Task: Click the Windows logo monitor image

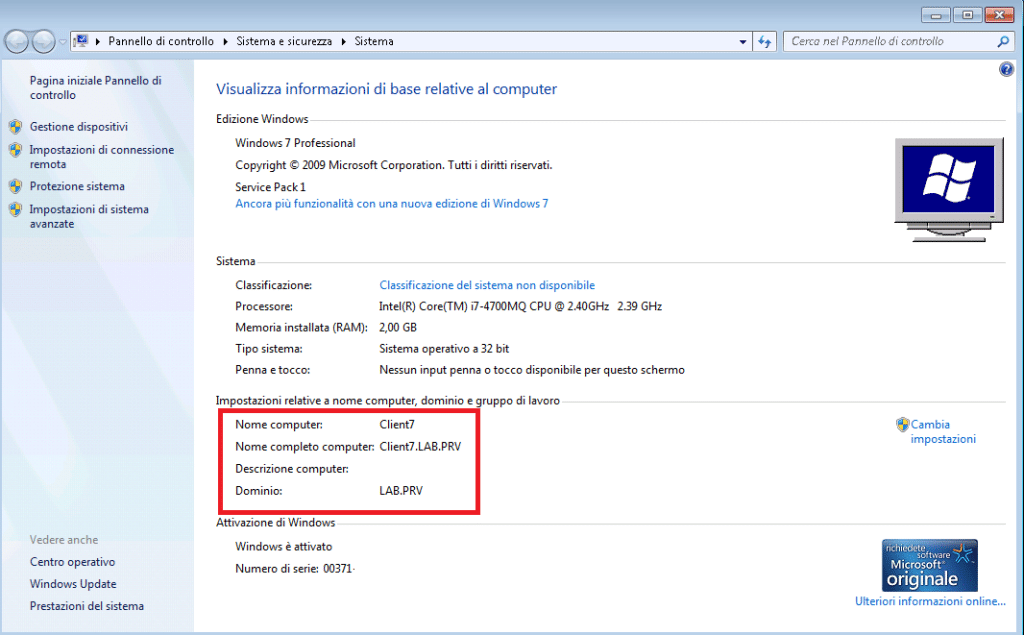Action: point(949,189)
